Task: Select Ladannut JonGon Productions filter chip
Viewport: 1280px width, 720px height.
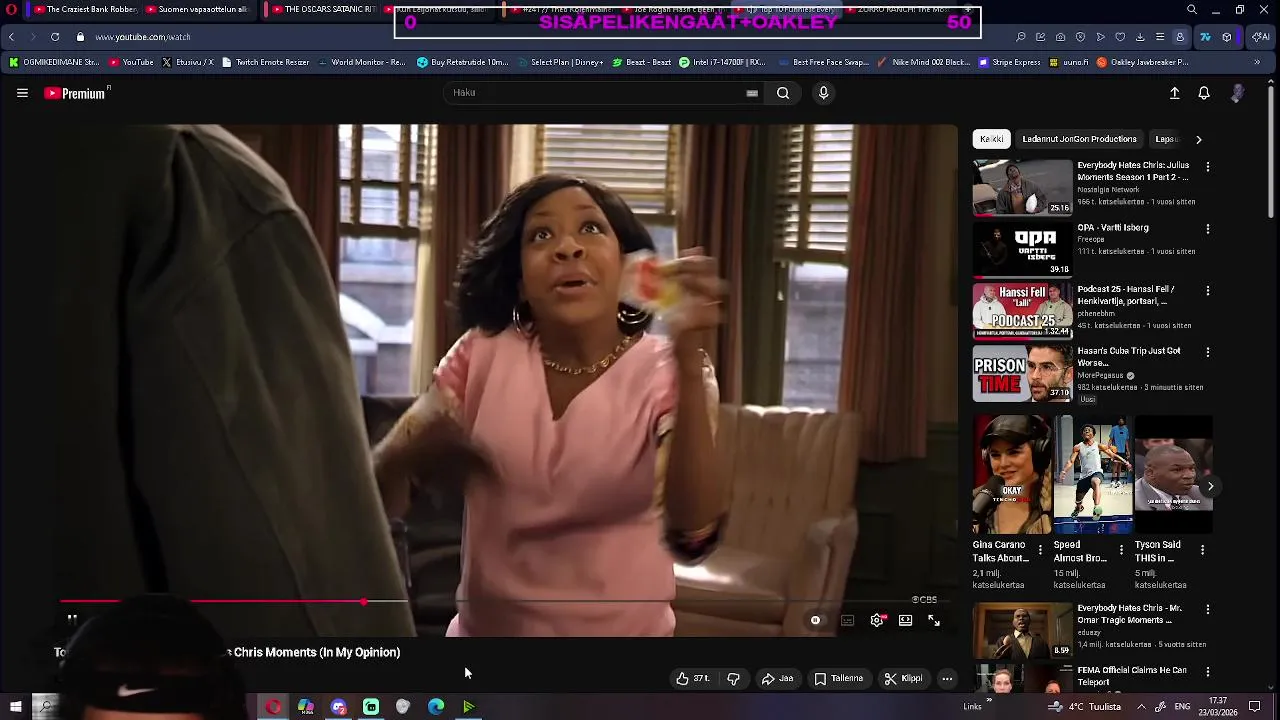Action: tap(1079, 139)
